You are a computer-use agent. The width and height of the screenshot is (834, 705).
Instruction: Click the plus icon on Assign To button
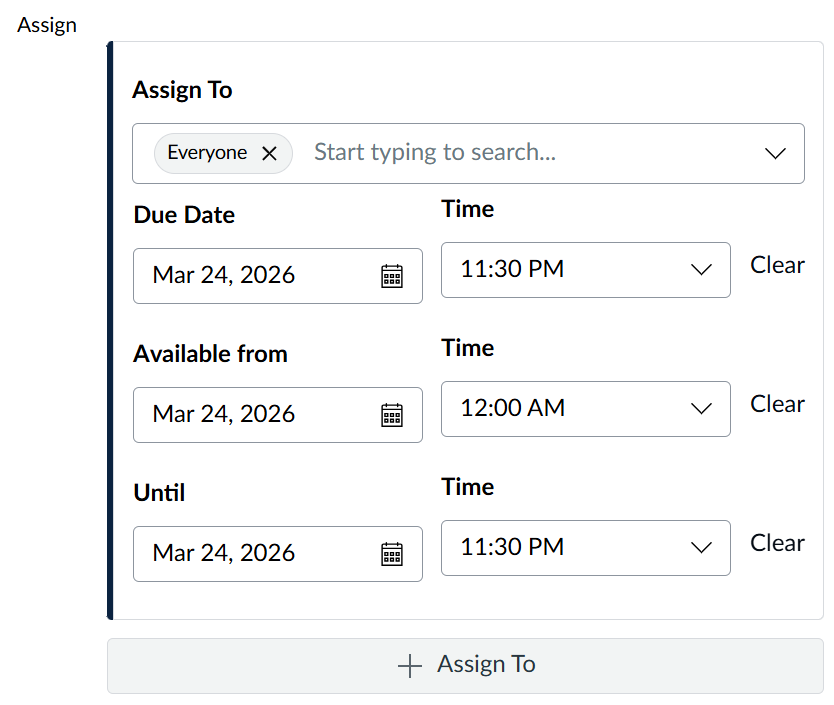(410, 666)
